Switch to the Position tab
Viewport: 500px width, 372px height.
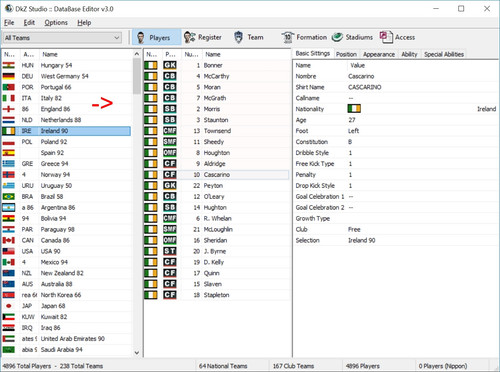click(x=346, y=54)
